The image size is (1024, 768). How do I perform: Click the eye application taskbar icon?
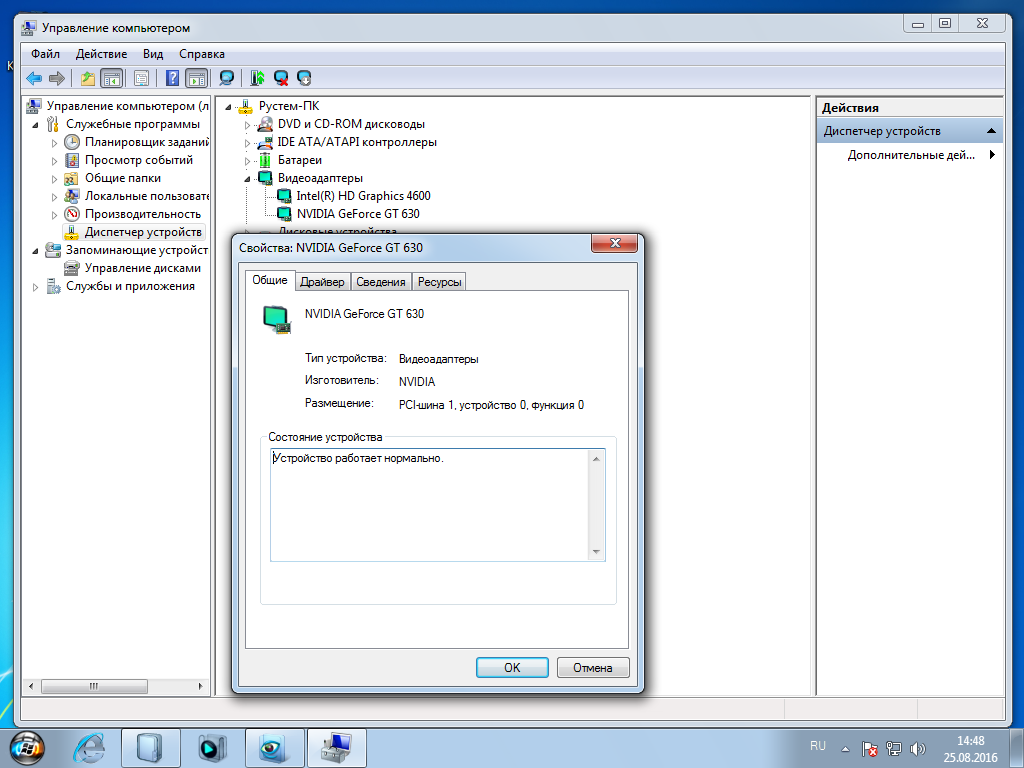[x=274, y=748]
